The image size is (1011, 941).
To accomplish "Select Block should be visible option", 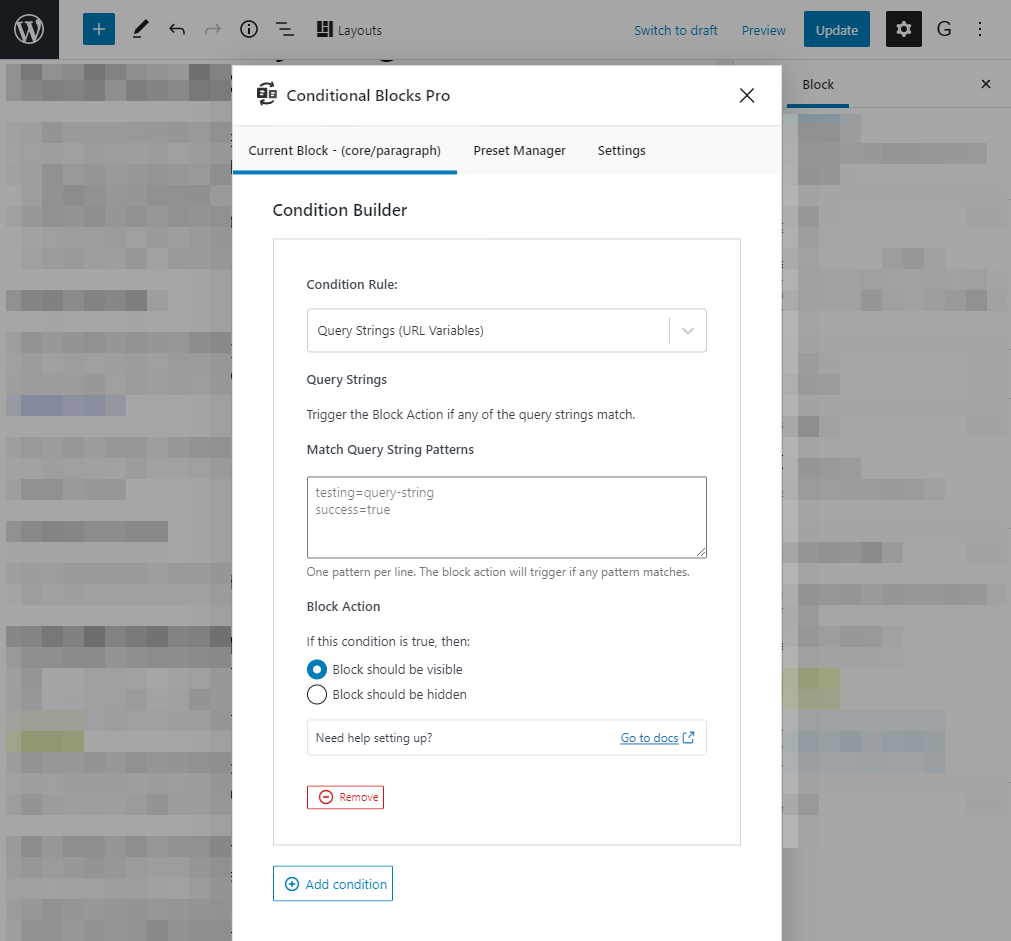I will click(x=317, y=669).
